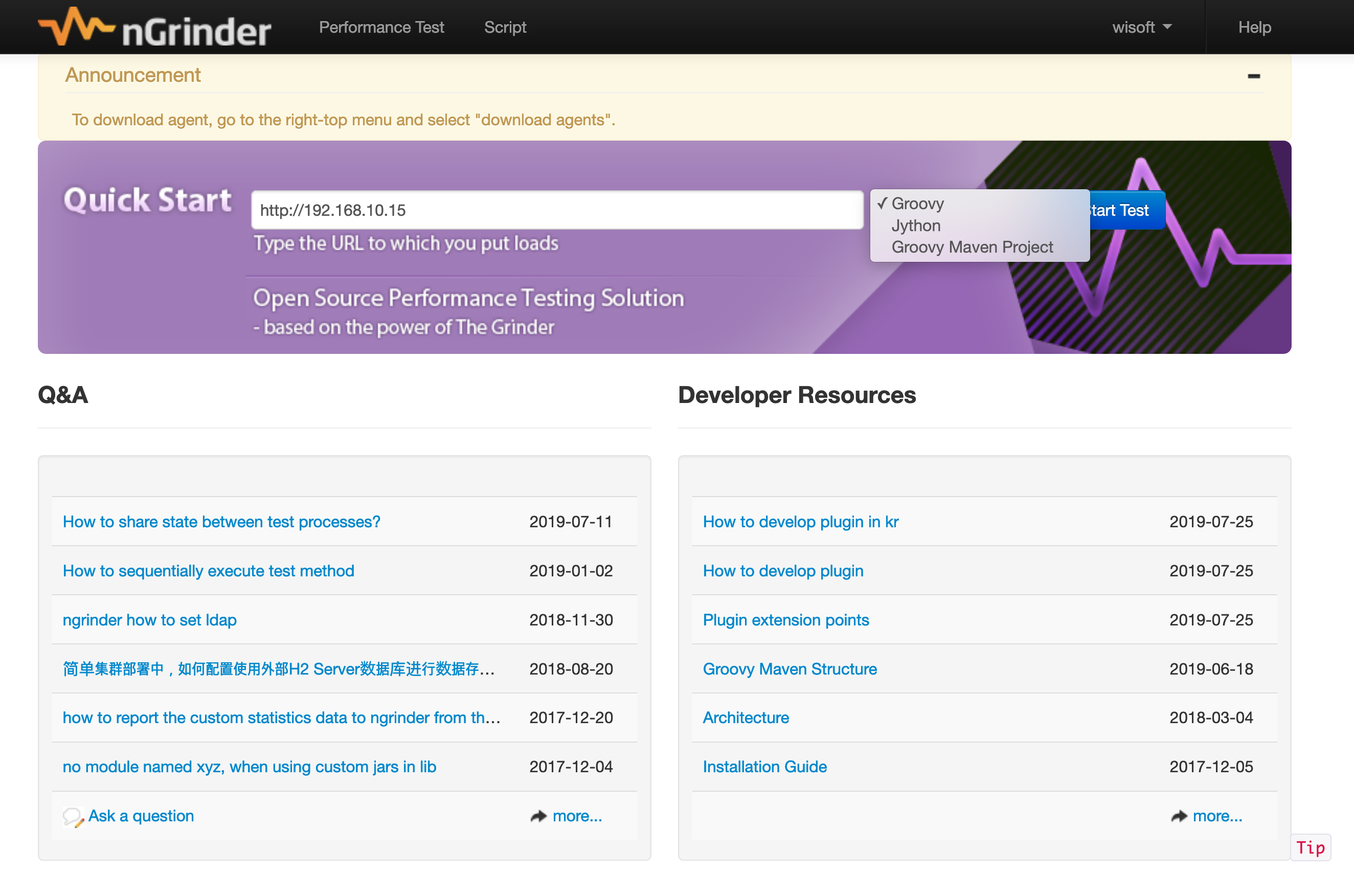Click the Ask a question link
Viewport: 1354px width, 896px height.
pyautogui.click(x=141, y=816)
